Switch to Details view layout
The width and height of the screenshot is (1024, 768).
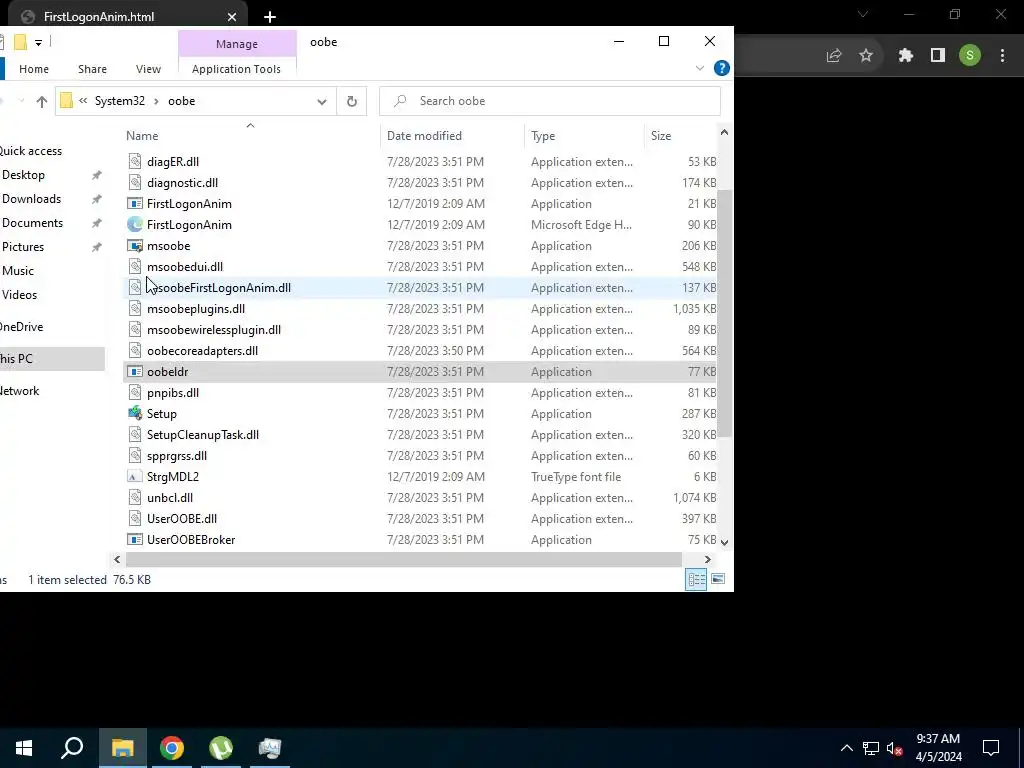[696, 579]
